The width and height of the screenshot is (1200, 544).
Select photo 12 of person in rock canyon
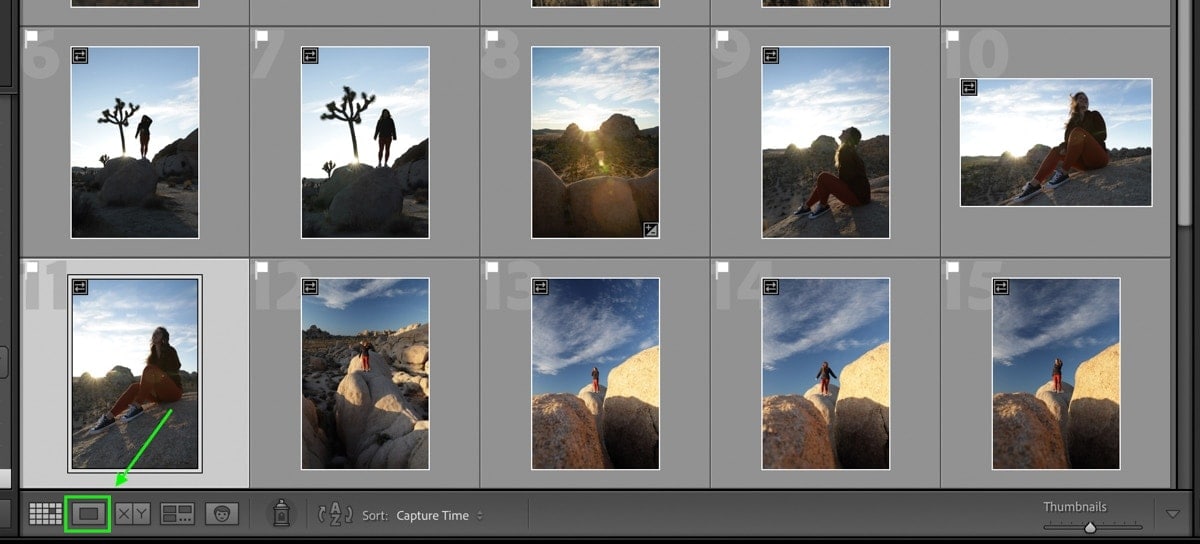tap(365, 374)
